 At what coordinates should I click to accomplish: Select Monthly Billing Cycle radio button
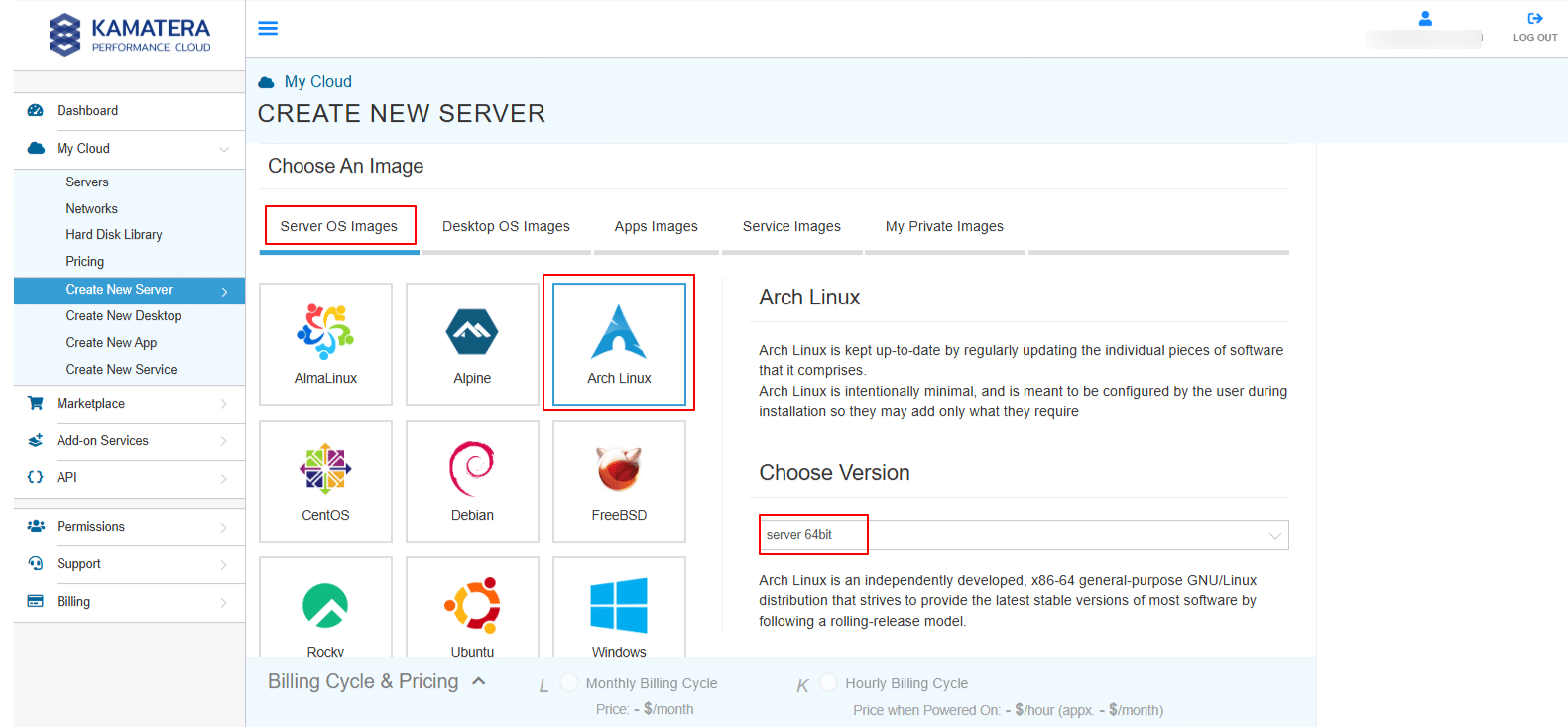[569, 682]
